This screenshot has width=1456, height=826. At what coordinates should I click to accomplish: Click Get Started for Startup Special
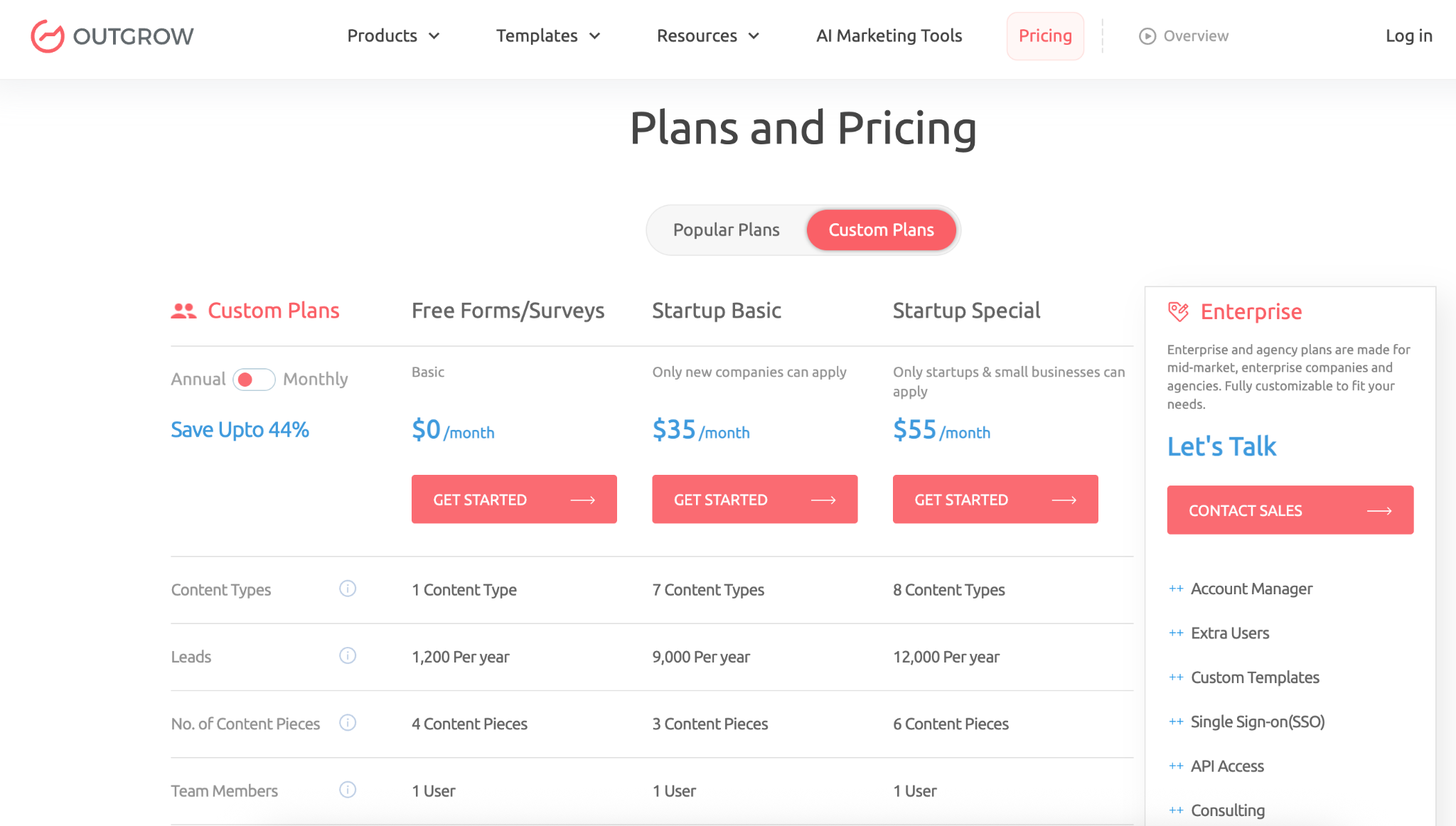coord(995,500)
